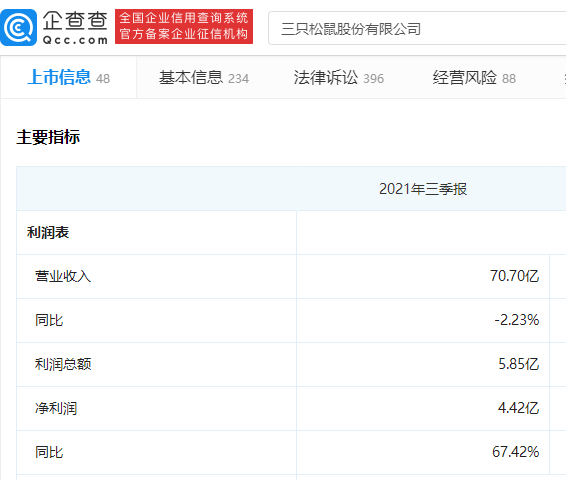Click the 70.70亿 revenue value
This screenshot has width=566, height=480.
pos(514,276)
